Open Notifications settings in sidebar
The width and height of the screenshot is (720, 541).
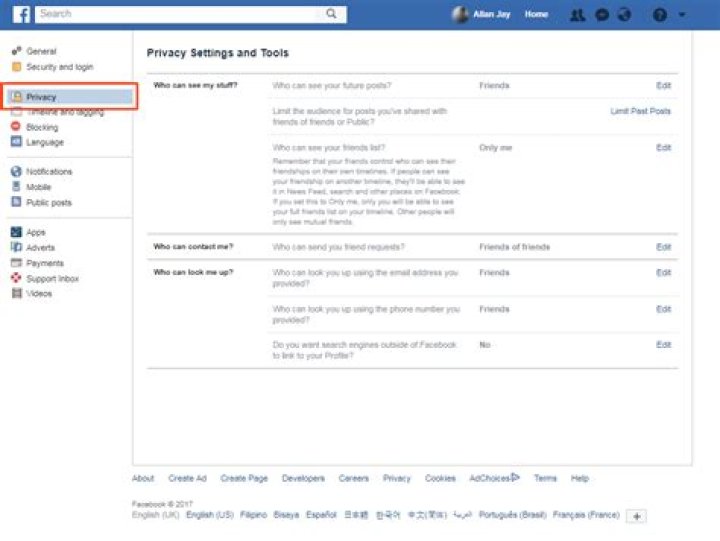tap(49, 172)
